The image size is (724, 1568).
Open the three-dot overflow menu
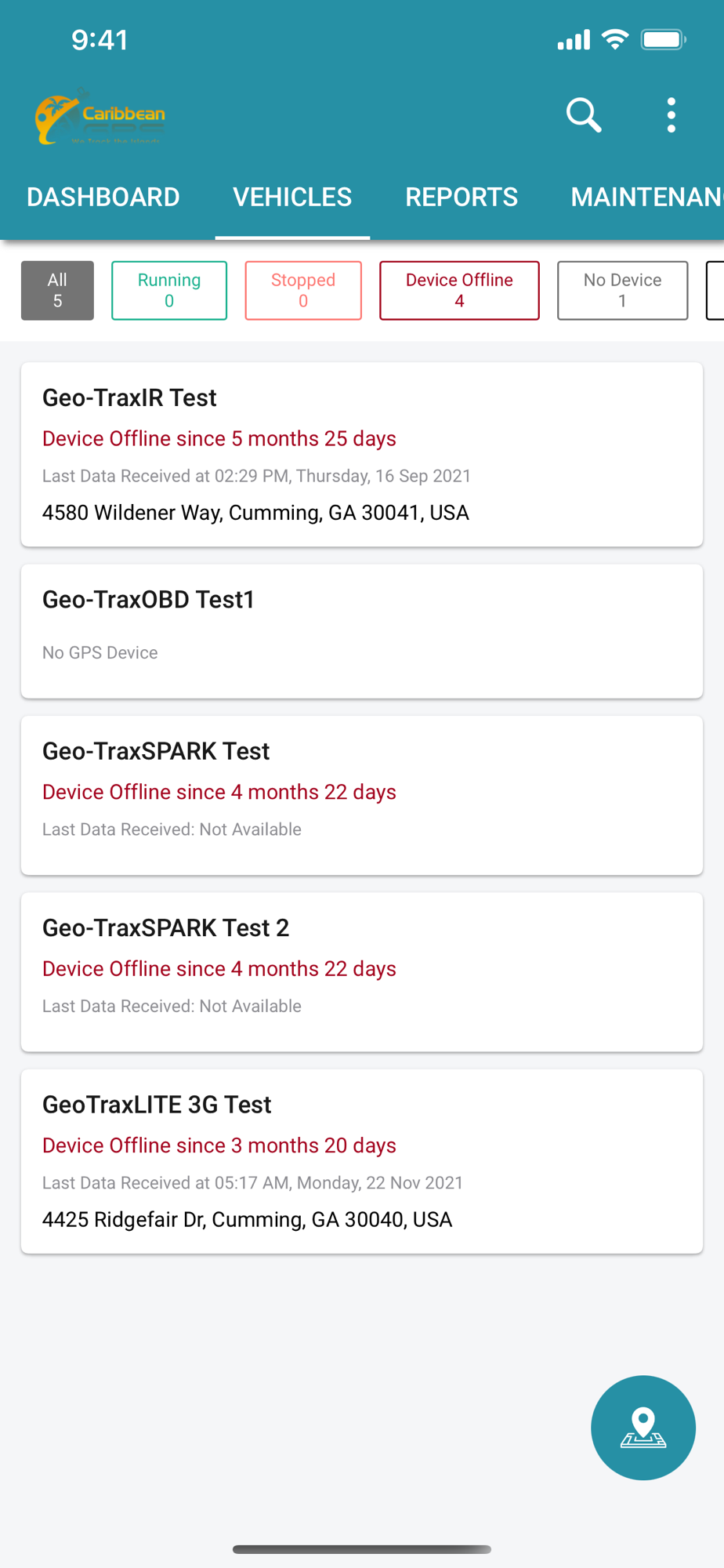pos(672,115)
